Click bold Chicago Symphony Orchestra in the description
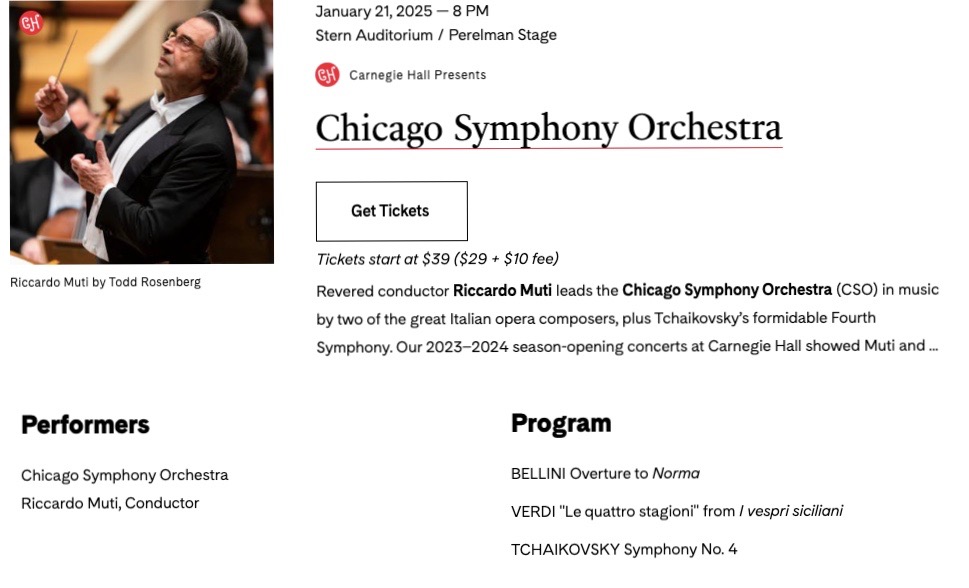 (x=726, y=290)
